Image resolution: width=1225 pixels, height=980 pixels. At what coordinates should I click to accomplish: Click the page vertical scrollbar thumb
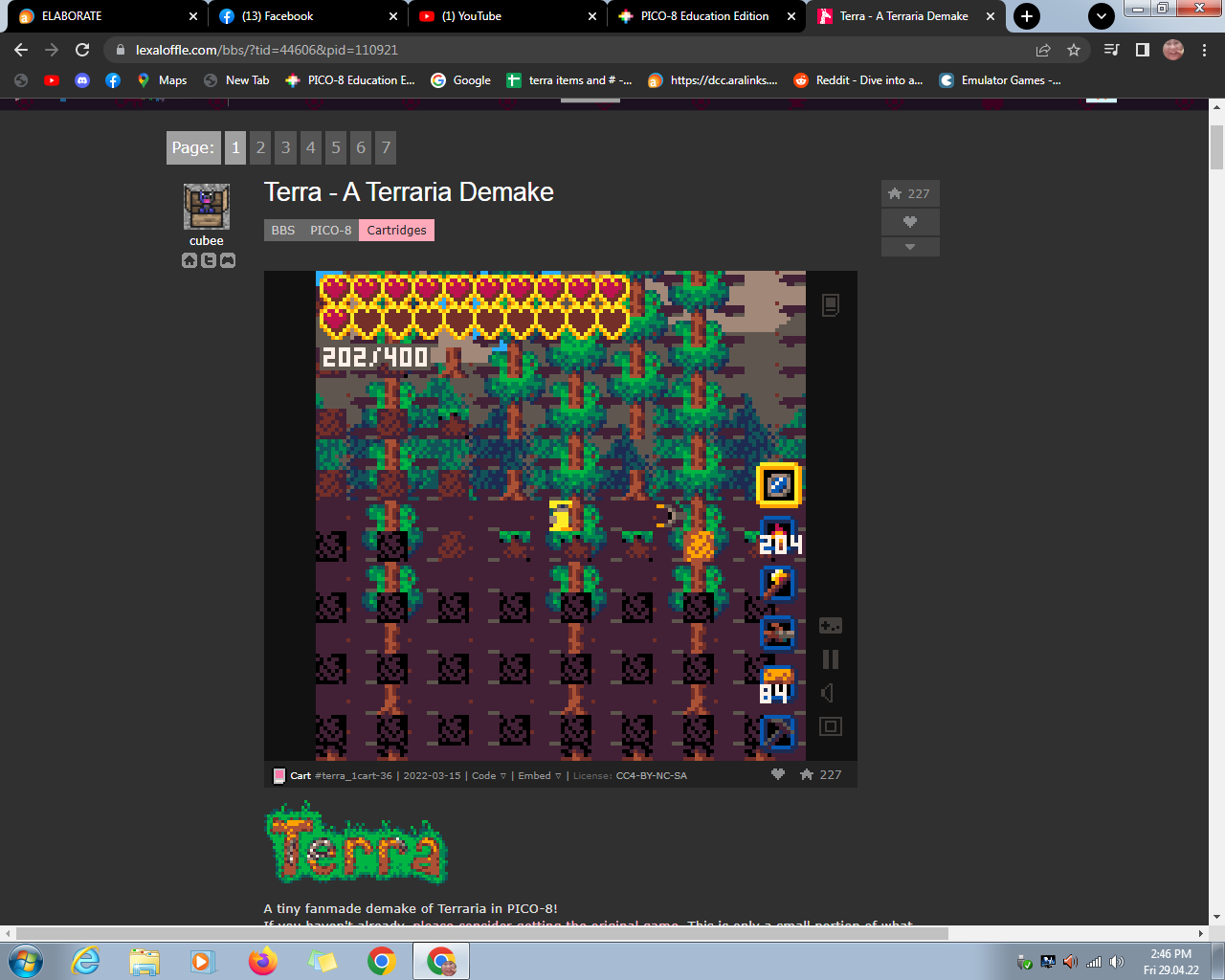1217,146
